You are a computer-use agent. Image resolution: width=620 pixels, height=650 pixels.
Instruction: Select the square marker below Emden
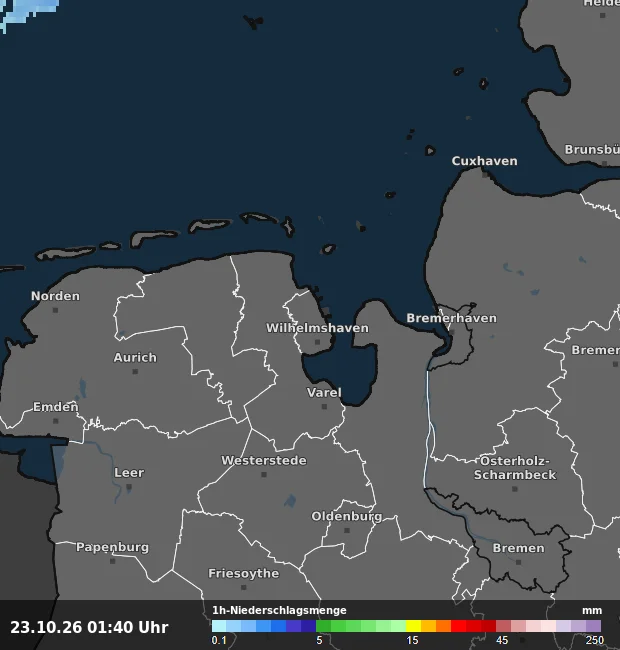coord(56,421)
